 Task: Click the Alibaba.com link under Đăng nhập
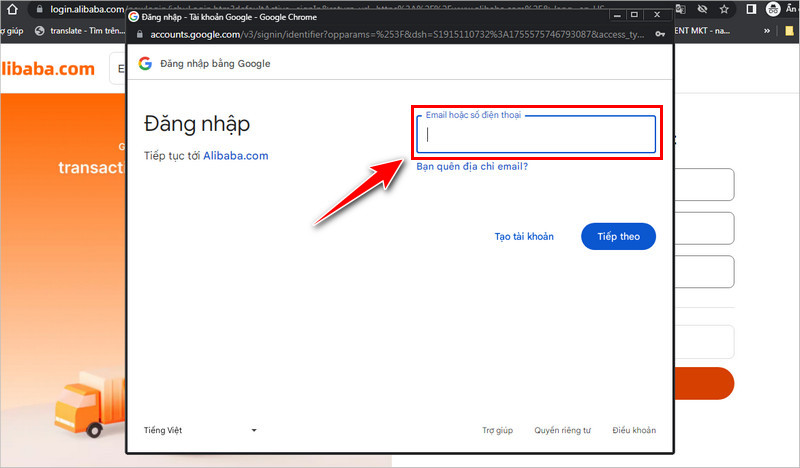(236, 156)
